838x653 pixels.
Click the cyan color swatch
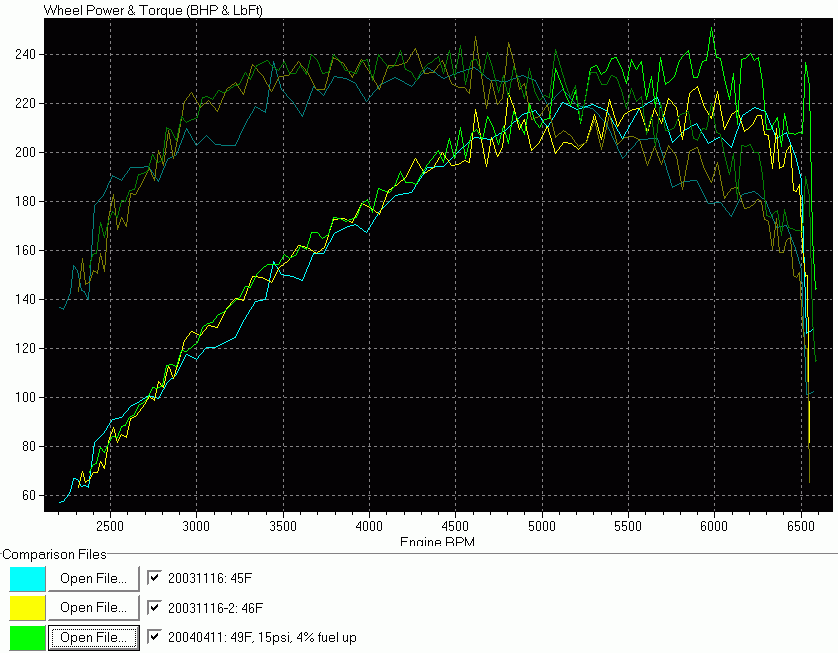(x=28, y=578)
